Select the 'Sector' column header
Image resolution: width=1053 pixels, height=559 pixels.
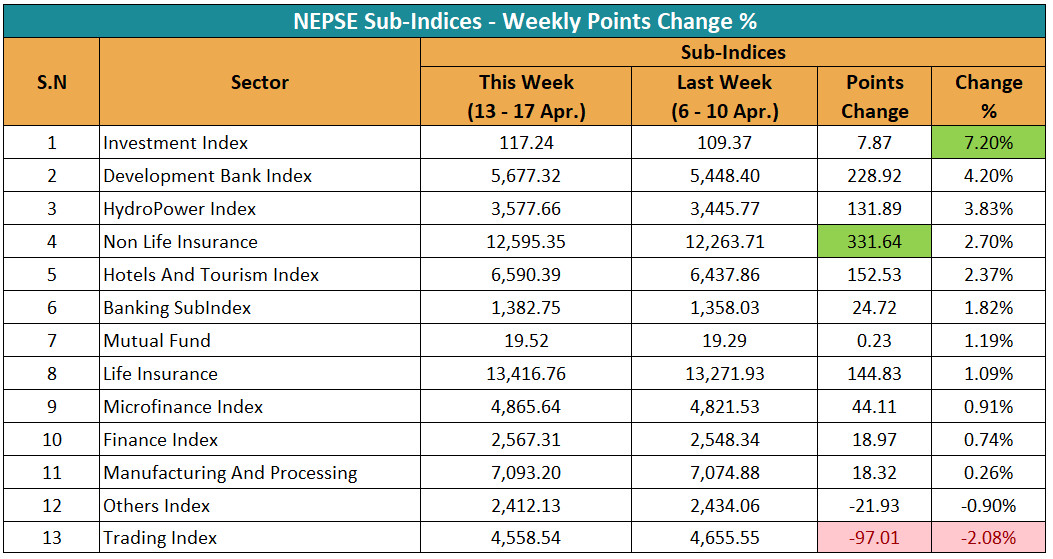click(259, 83)
